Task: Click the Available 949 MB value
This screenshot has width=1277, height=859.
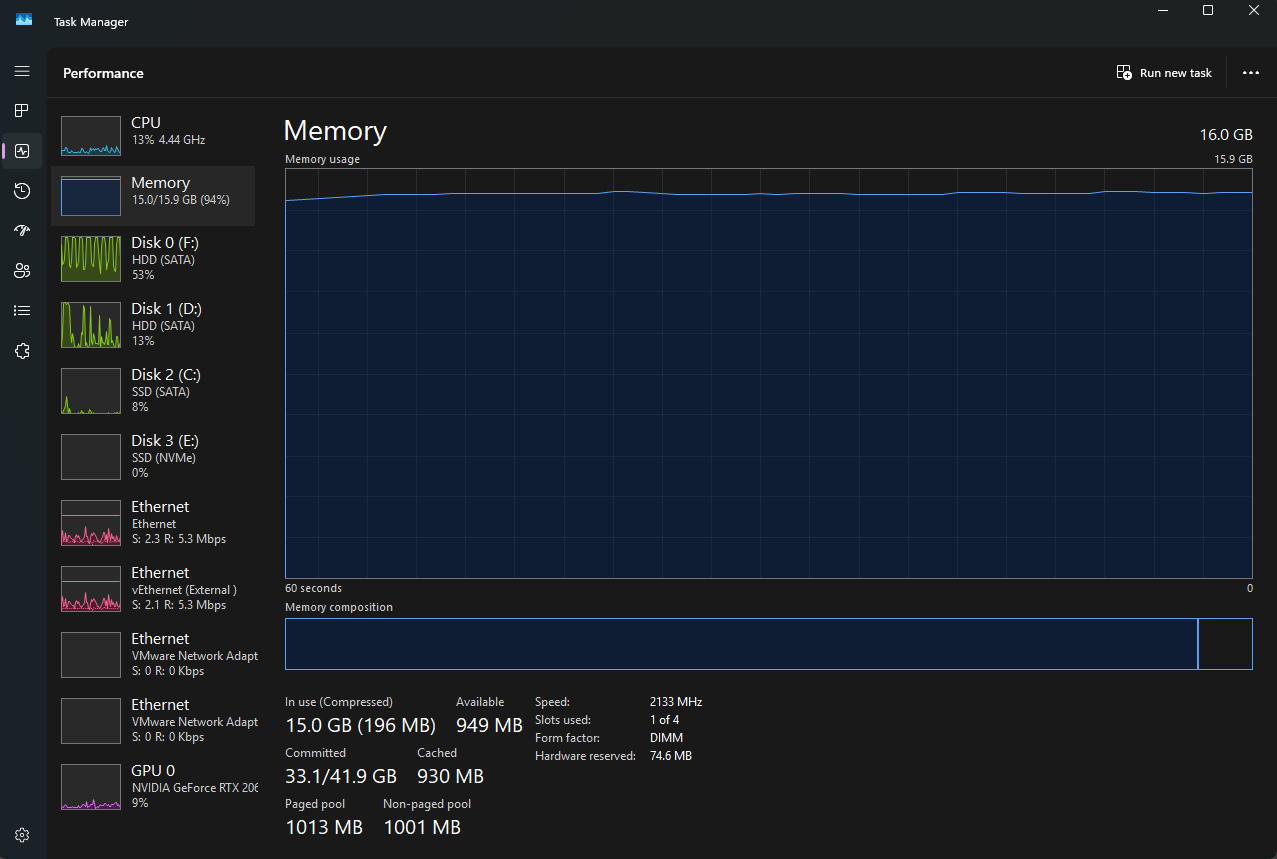Action: (489, 725)
